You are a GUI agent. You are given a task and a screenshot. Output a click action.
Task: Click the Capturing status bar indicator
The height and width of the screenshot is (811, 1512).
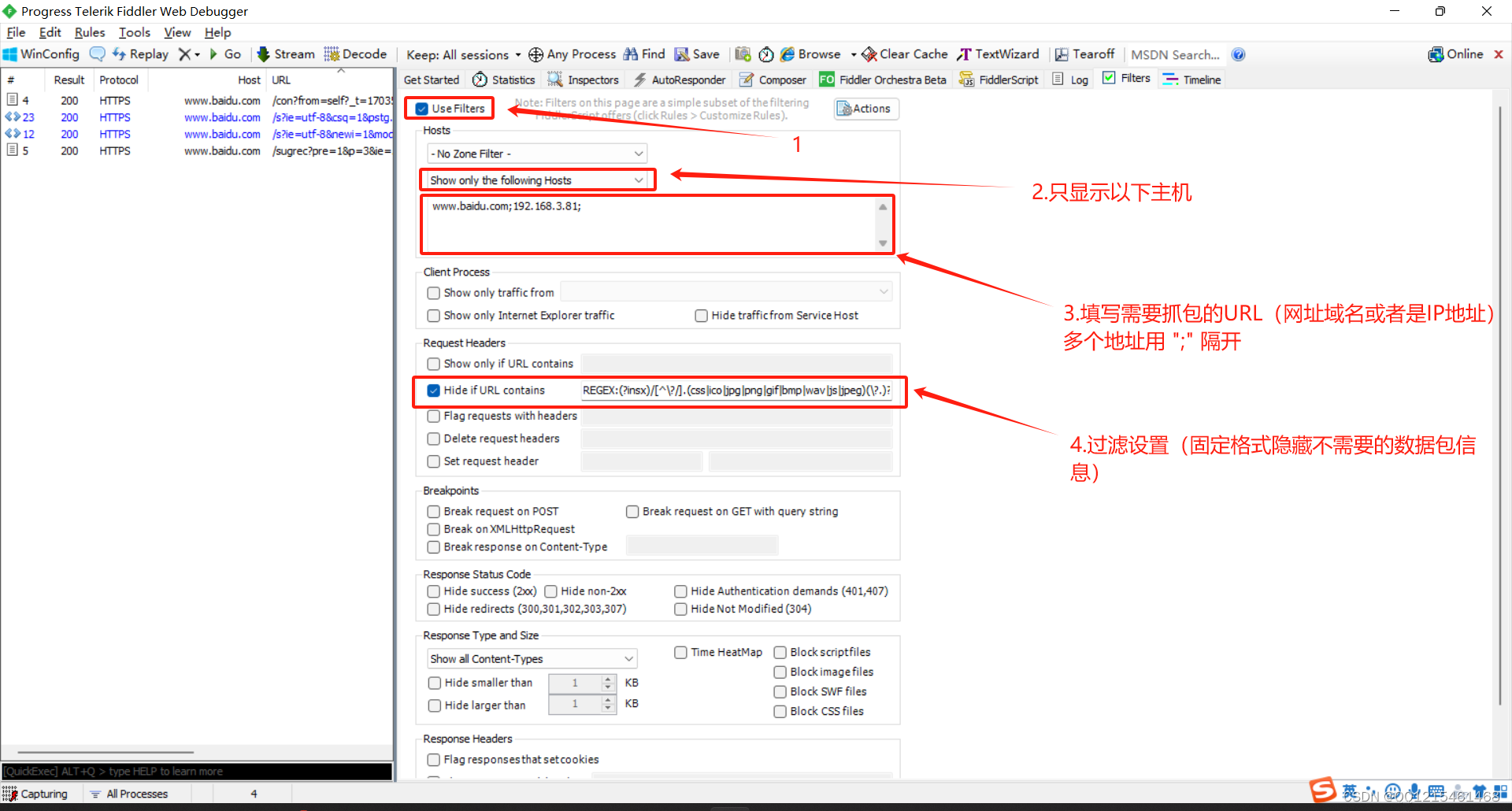(x=35, y=794)
